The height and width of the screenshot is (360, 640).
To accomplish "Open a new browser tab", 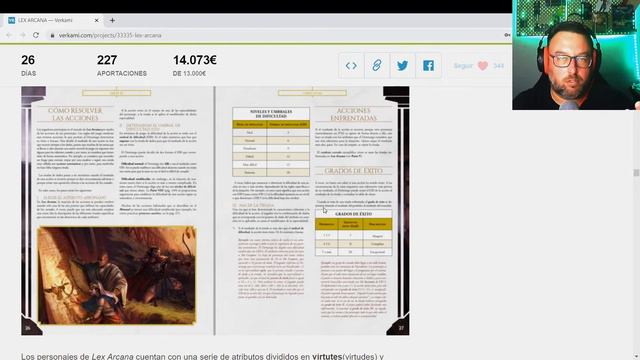I will click(x=112, y=20).
